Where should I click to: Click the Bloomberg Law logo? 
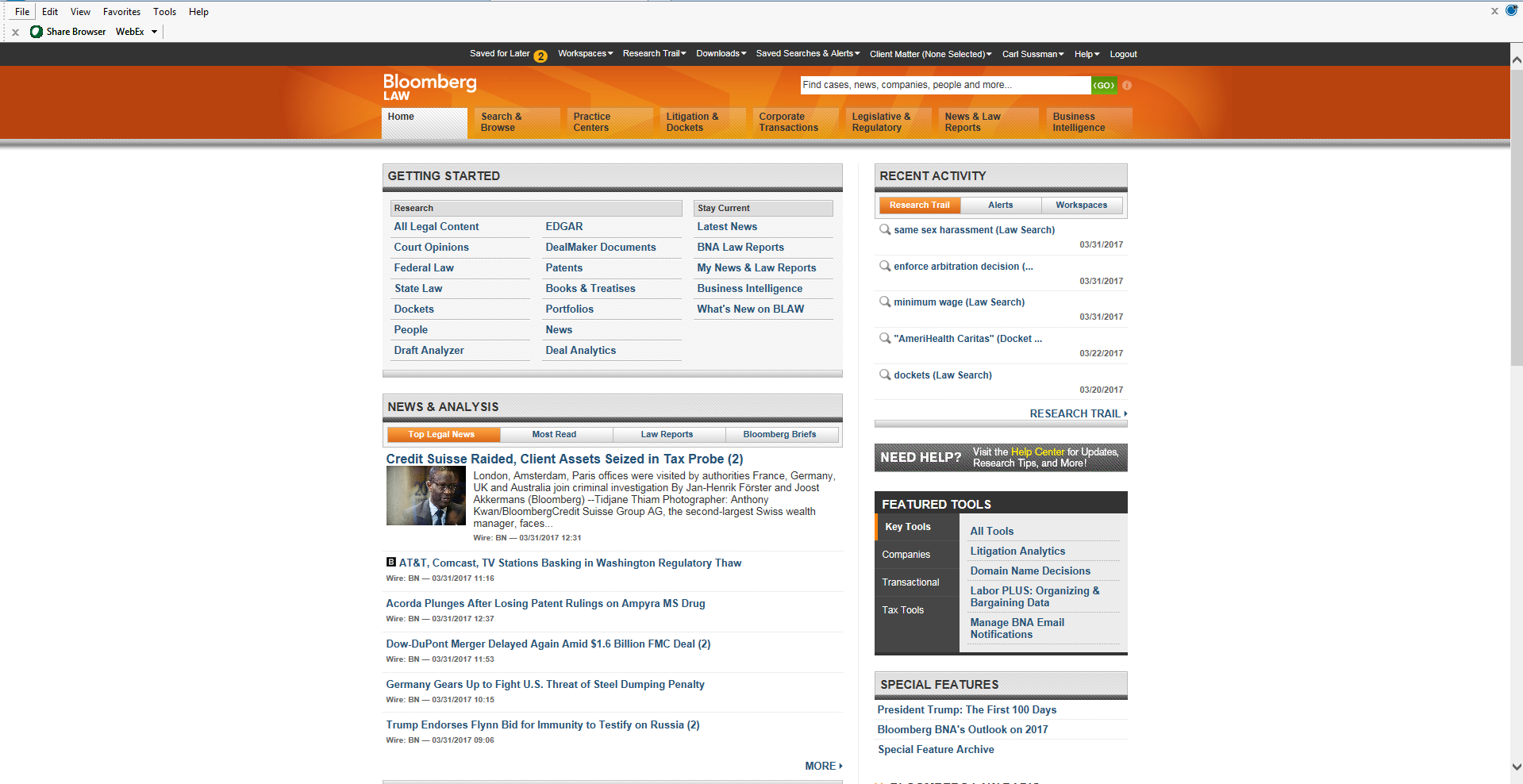[429, 87]
